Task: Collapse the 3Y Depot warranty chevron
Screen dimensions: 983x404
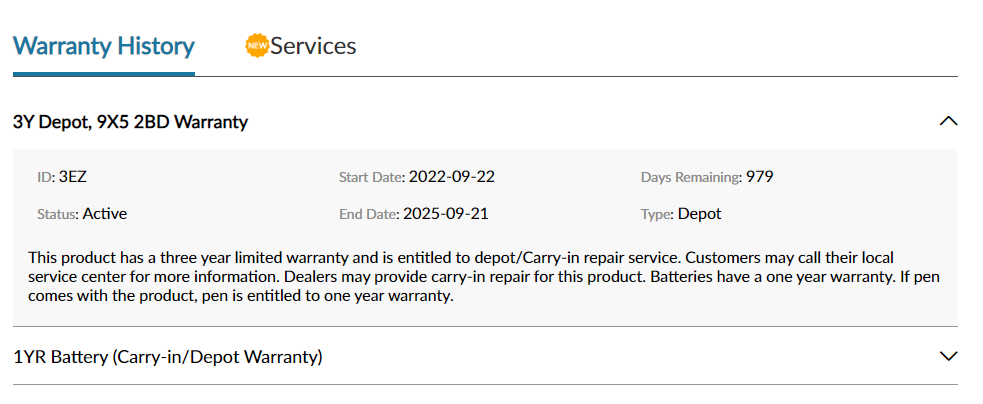Action: 949,121
